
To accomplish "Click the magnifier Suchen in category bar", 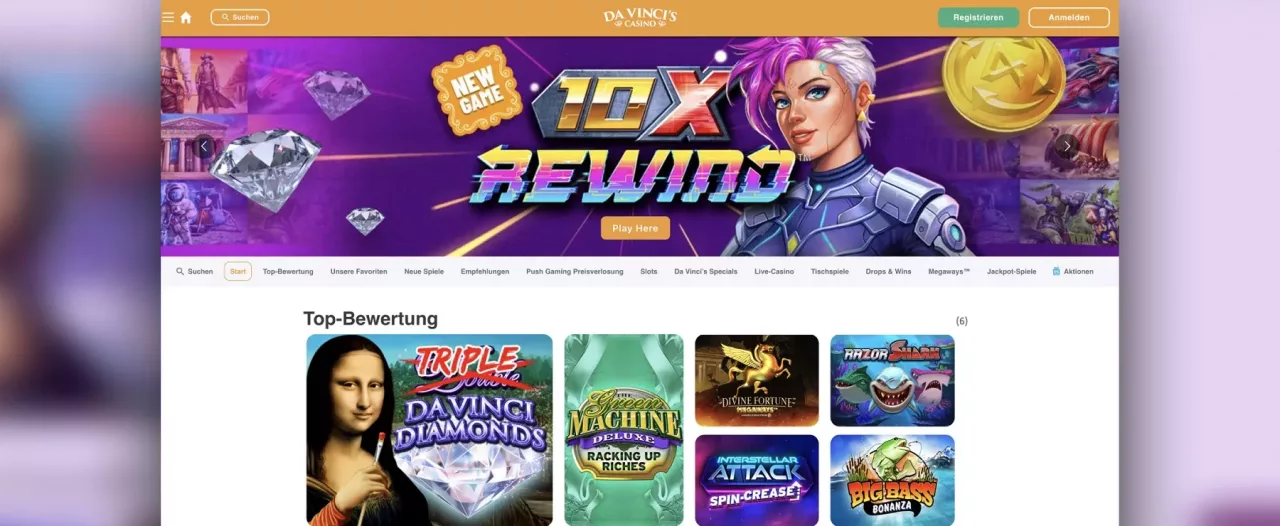I will click(194, 271).
